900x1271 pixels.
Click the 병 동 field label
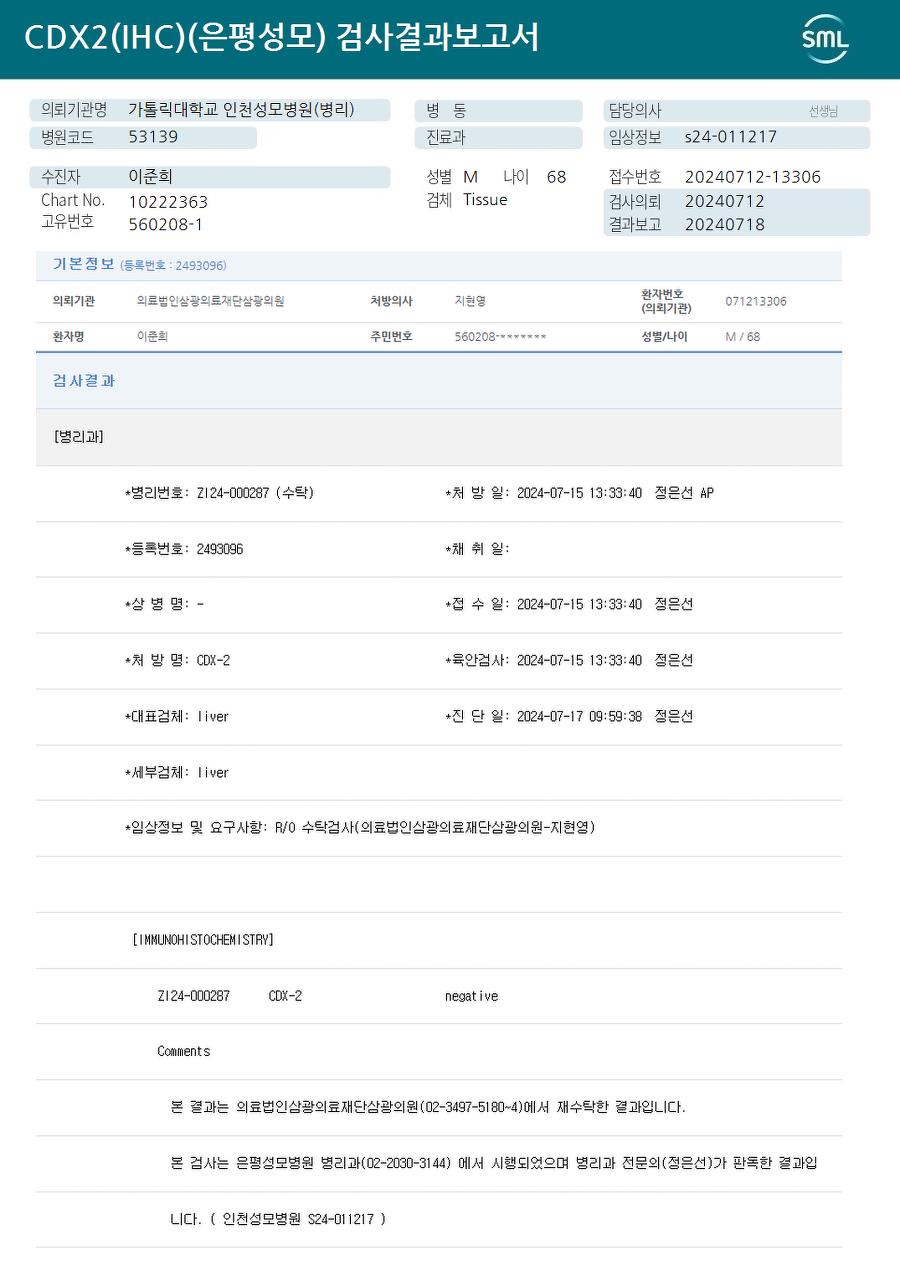pyautogui.click(x=446, y=111)
